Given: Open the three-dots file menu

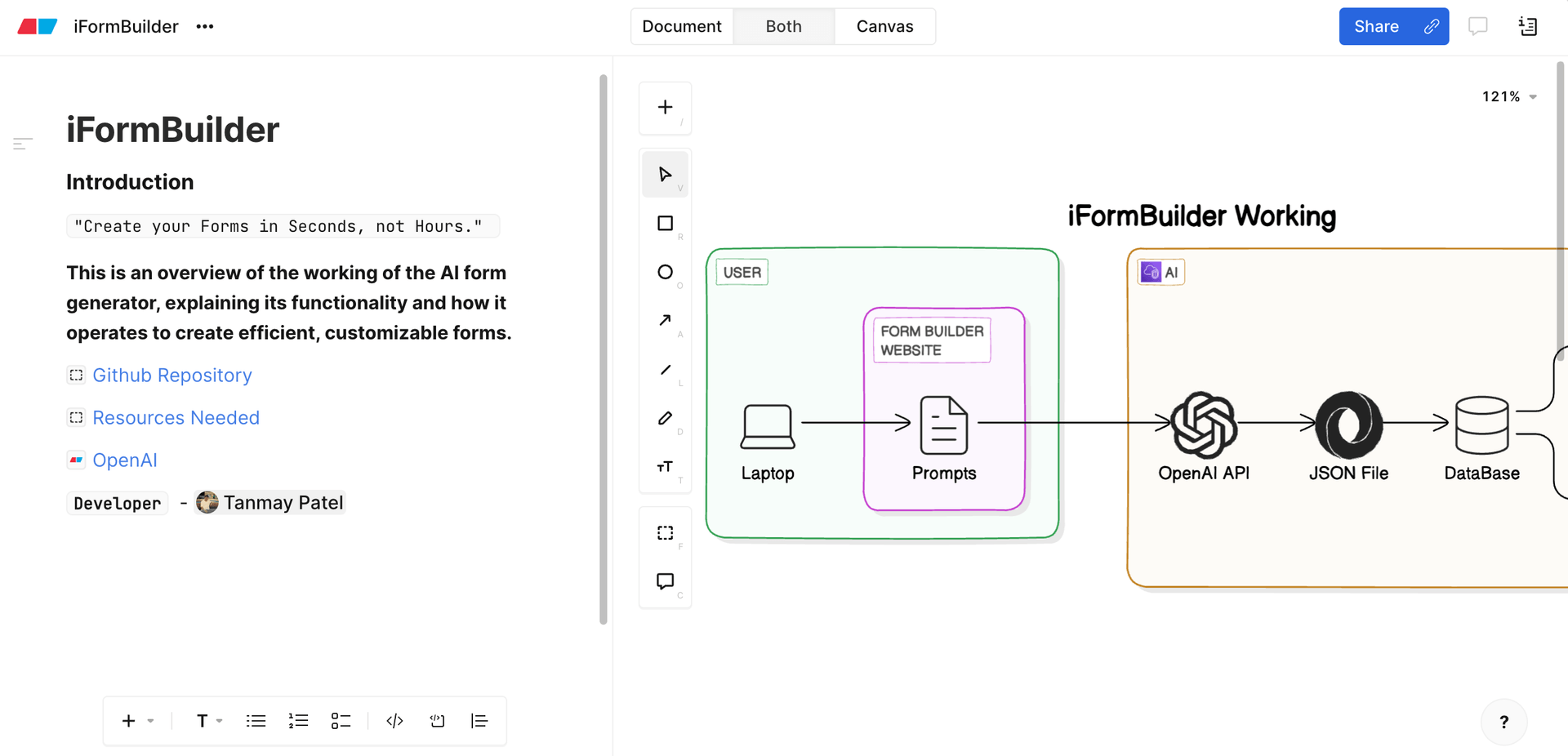Looking at the screenshot, I should click(205, 26).
